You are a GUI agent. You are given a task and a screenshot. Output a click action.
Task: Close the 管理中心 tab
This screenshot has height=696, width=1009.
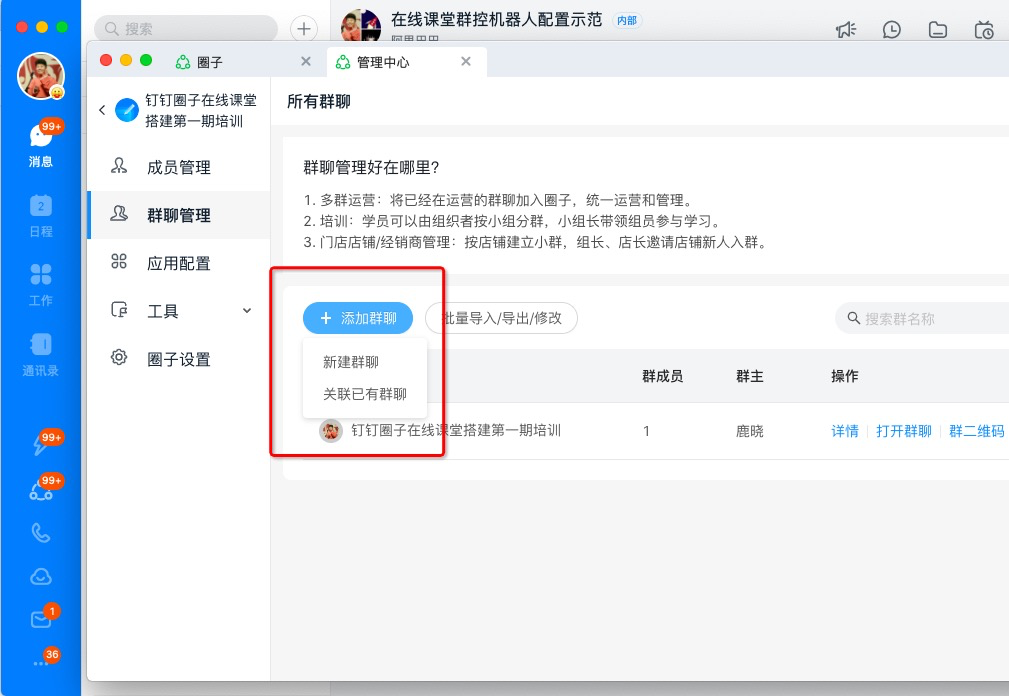[466, 61]
